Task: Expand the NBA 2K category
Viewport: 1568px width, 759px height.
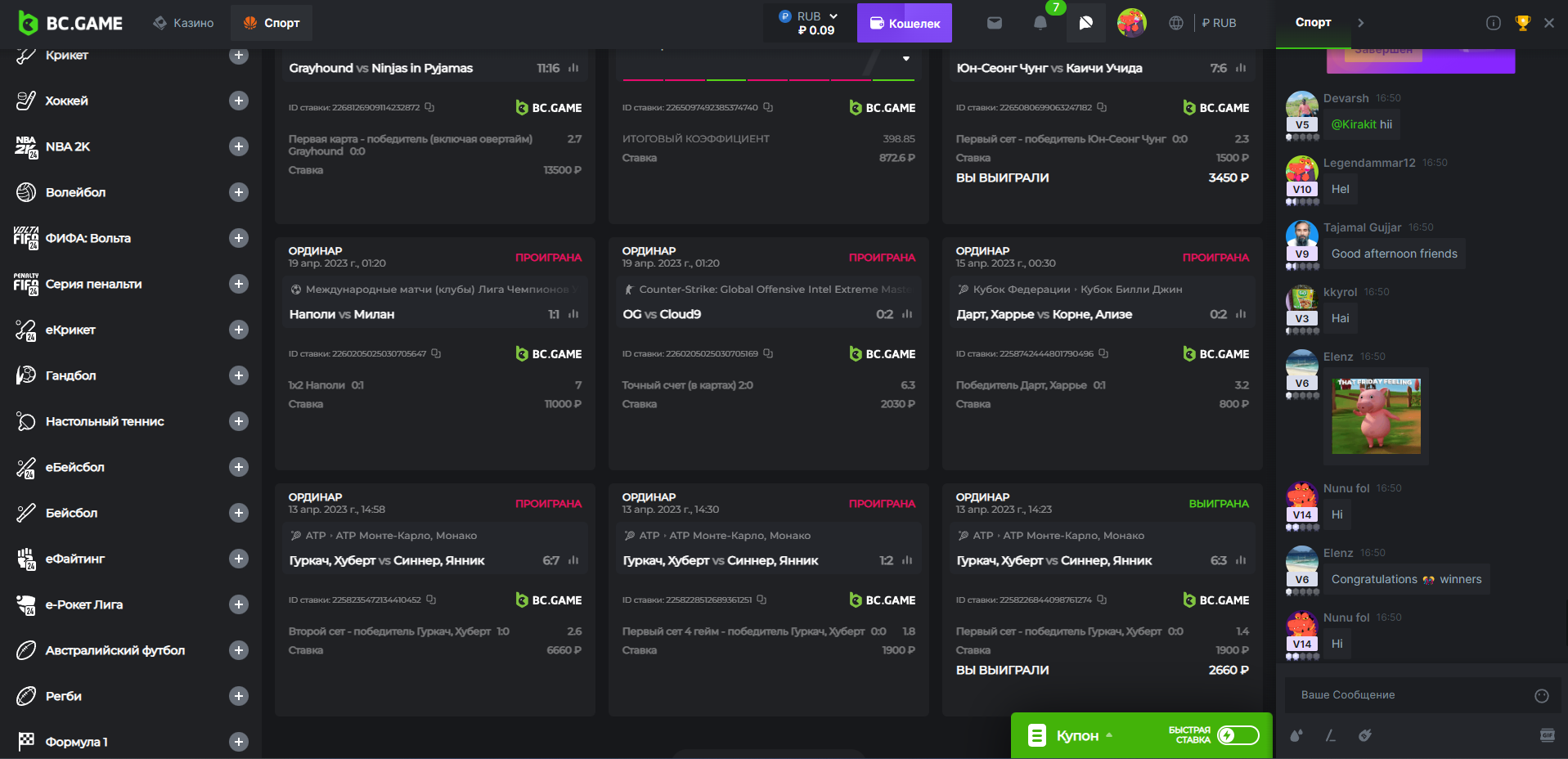Action: click(x=239, y=146)
